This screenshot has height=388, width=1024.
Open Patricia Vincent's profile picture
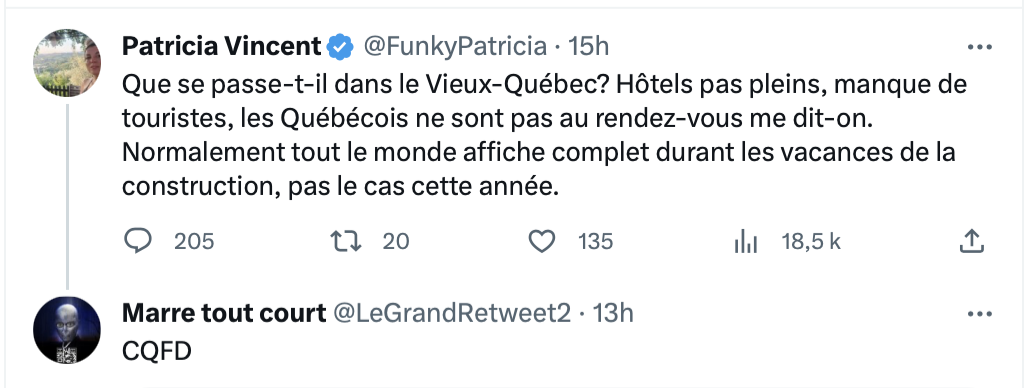(x=67, y=63)
